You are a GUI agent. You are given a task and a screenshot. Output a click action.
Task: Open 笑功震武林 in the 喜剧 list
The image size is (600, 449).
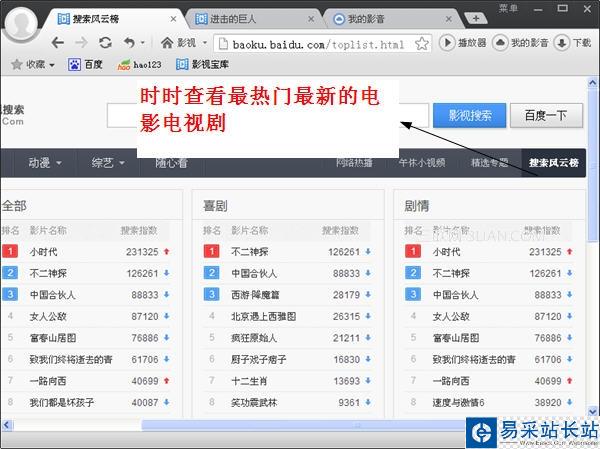tap(254, 402)
